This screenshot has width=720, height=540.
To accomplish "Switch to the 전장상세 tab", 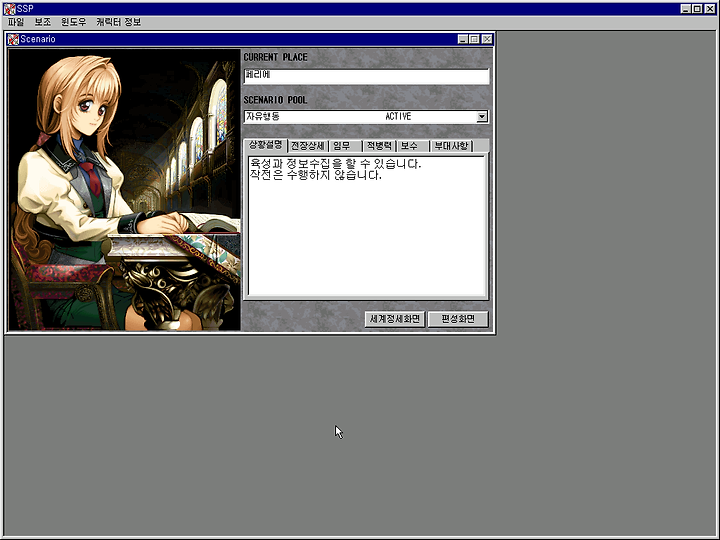I will click(x=308, y=146).
